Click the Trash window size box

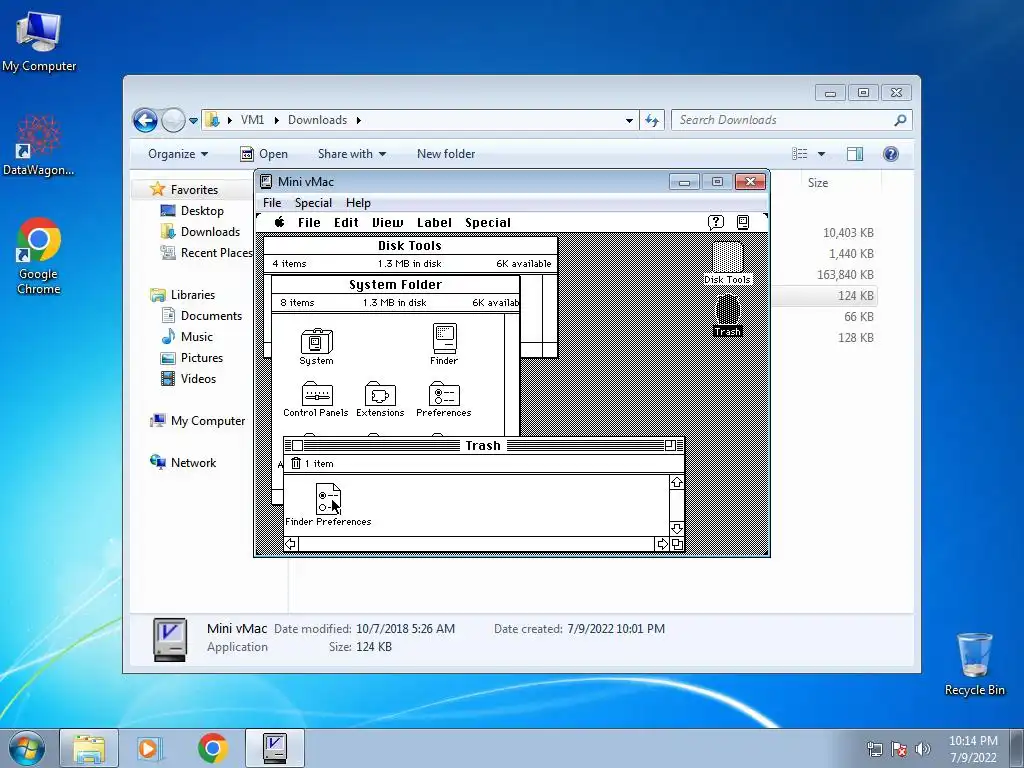coord(677,544)
